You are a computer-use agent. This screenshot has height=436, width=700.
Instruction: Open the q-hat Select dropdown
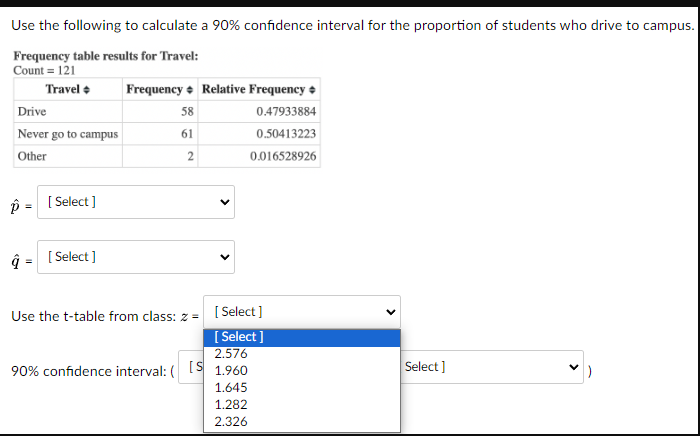(x=136, y=257)
